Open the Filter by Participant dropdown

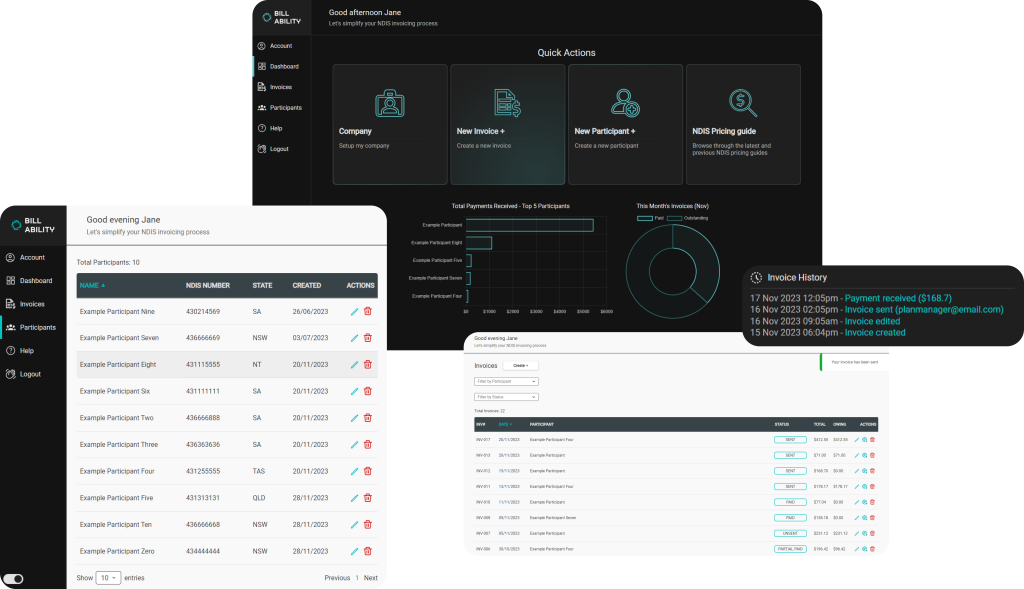point(506,380)
